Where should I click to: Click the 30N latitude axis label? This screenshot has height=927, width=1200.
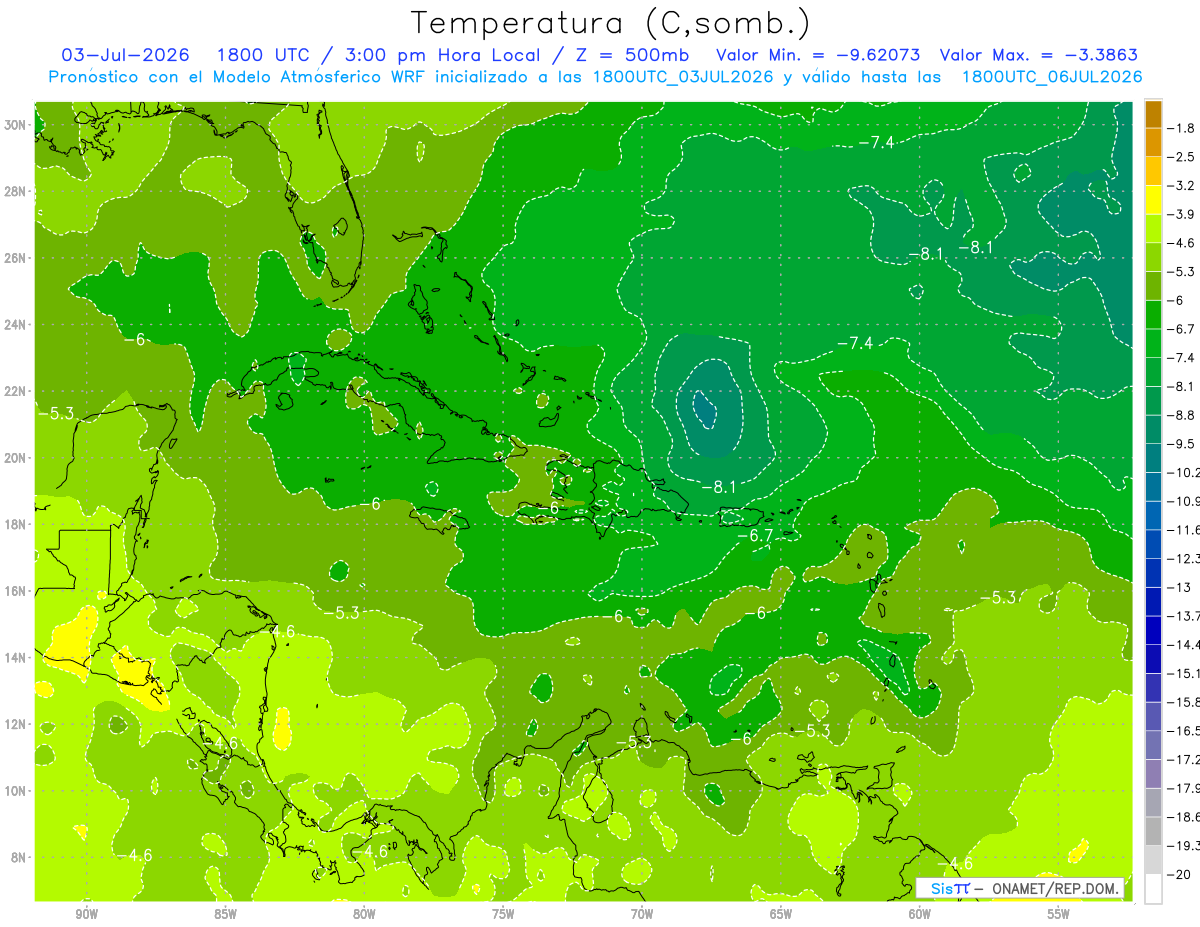16,125
